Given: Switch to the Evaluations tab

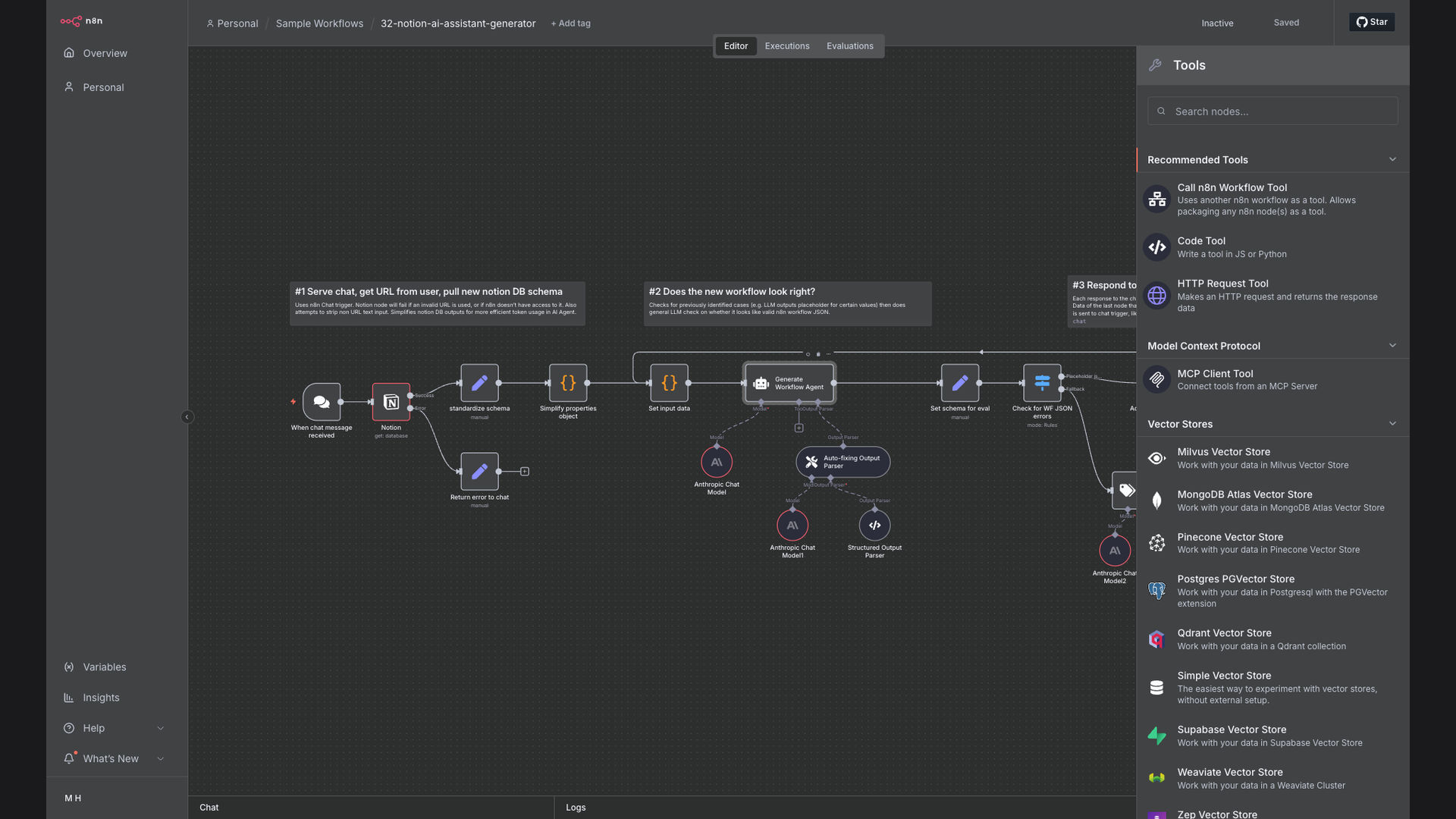Looking at the screenshot, I should coord(850,46).
